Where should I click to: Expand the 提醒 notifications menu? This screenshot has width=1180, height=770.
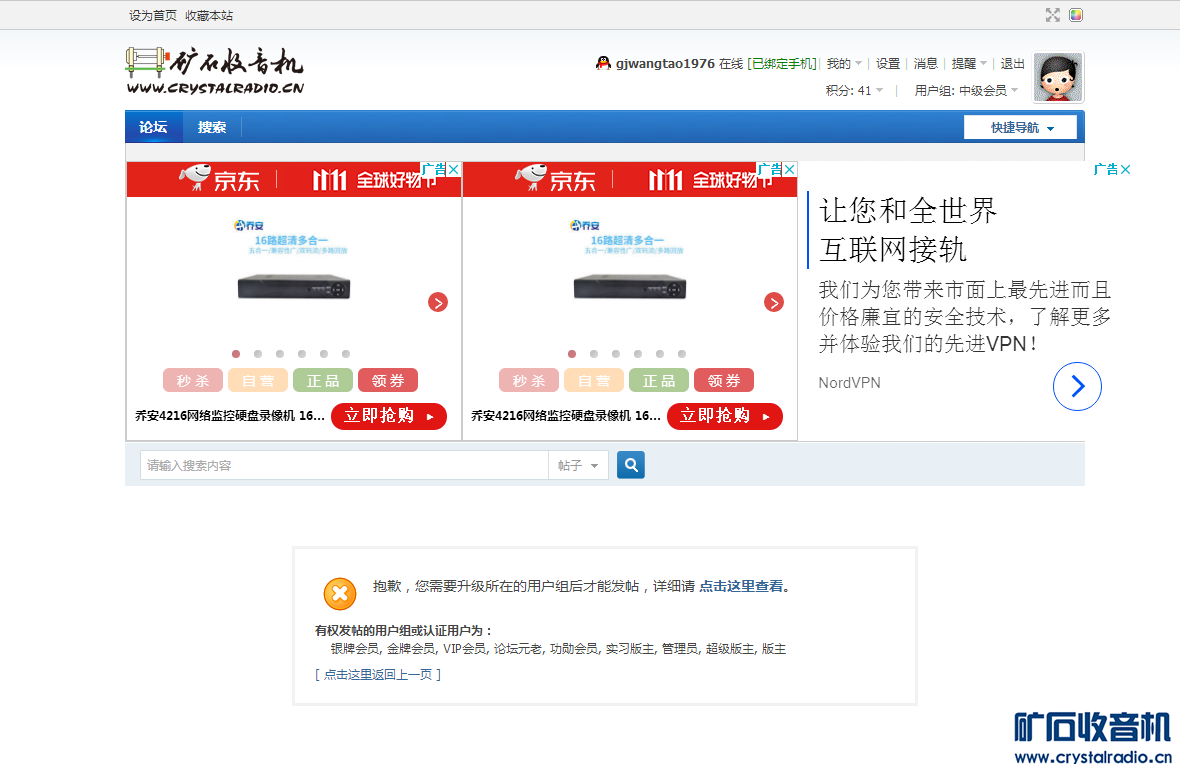969,64
